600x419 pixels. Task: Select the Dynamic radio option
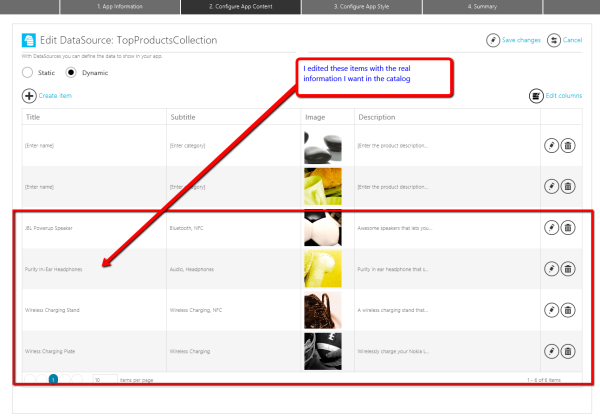(x=71, y=72)
